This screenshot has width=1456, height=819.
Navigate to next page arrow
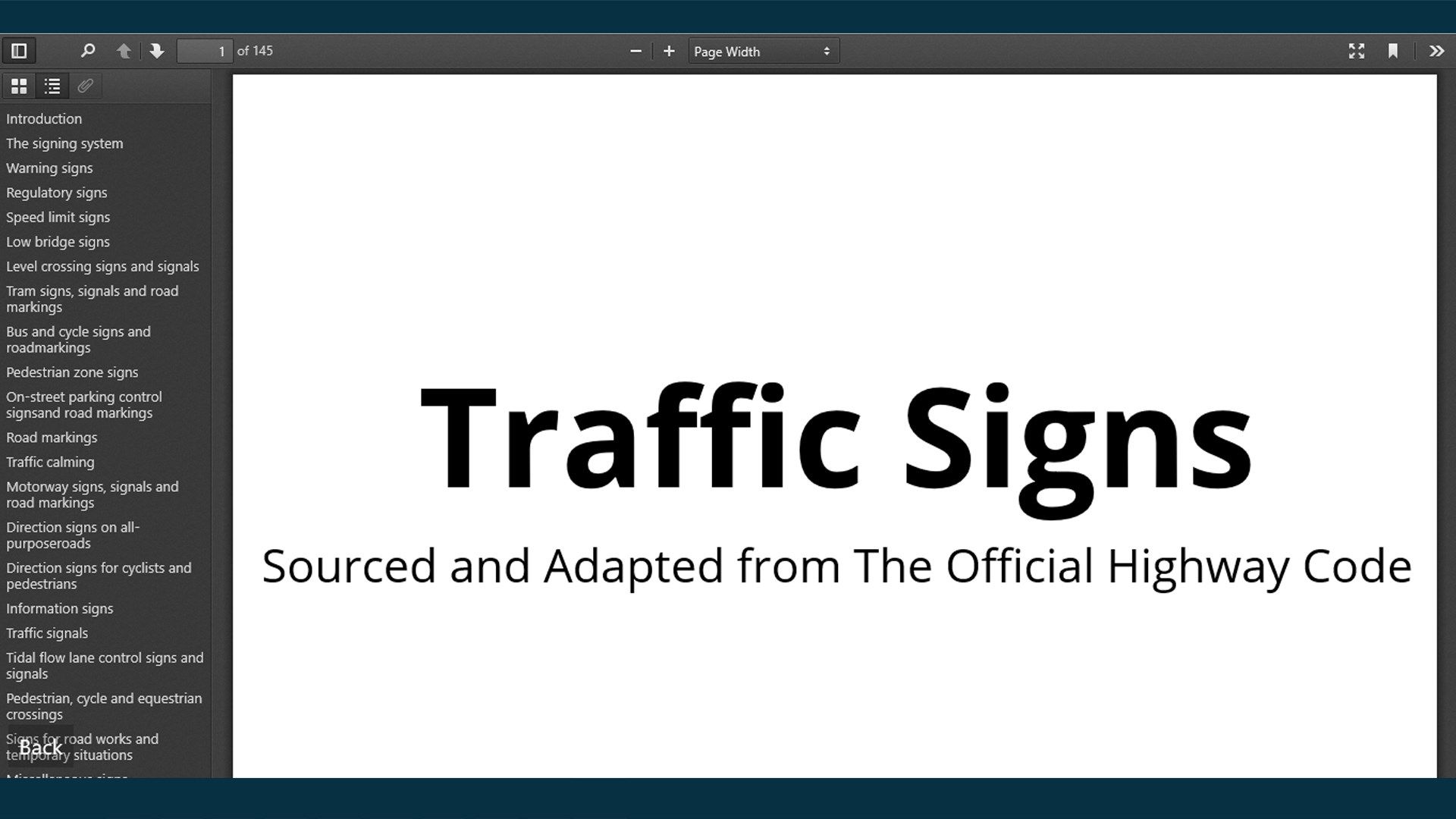click(x=156, y=51)
